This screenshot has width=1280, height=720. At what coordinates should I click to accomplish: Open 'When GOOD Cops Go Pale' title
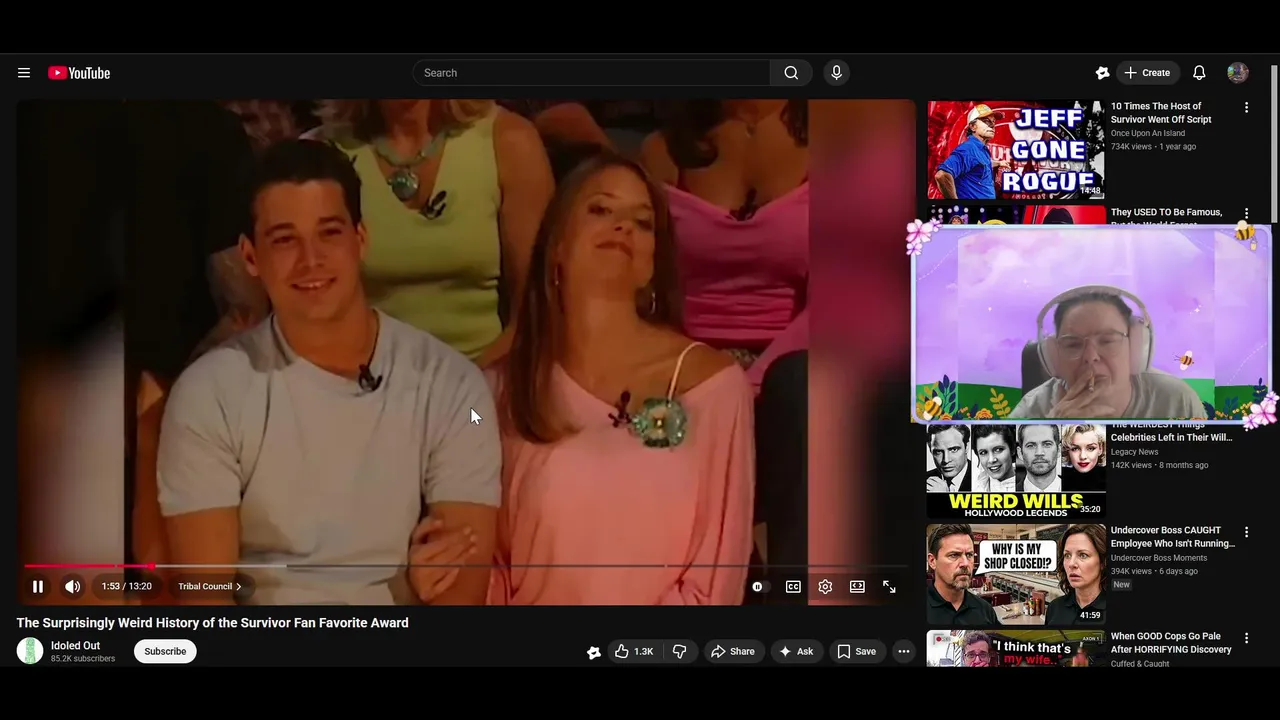(1171, 643)
